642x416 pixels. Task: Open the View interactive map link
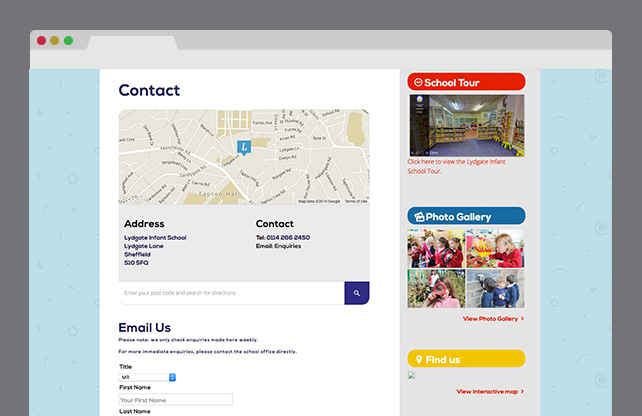pos(490,392)
